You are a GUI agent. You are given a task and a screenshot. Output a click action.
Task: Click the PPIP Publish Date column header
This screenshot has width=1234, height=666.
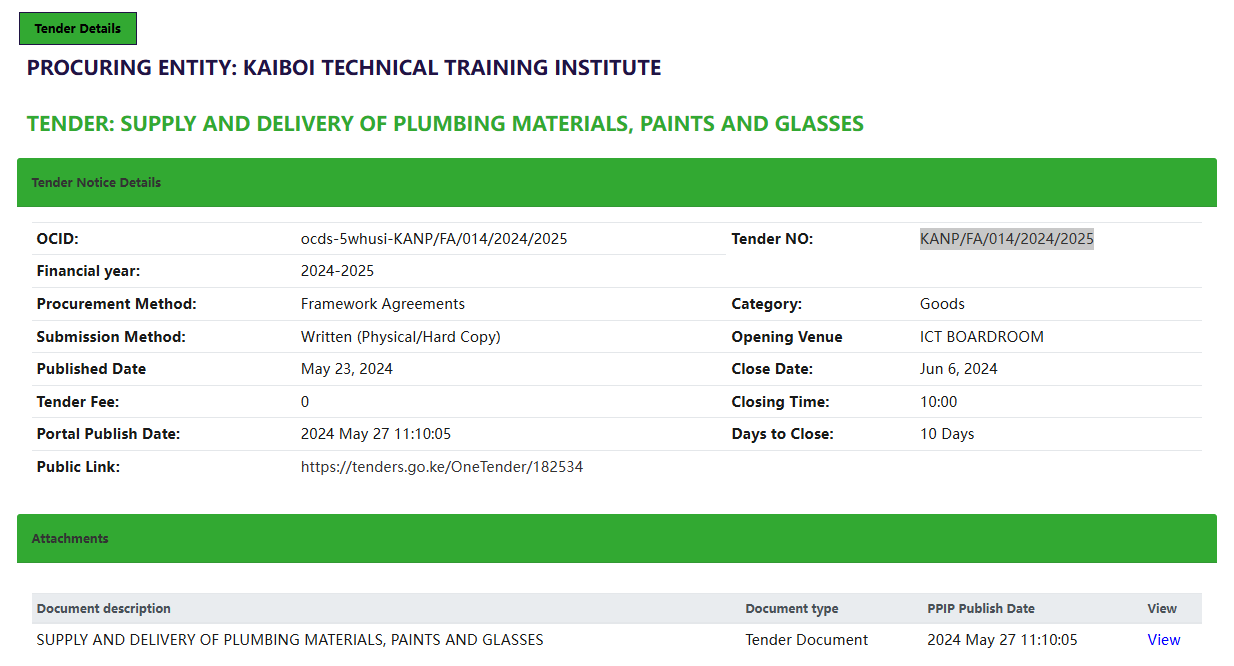tap(981, 608)
